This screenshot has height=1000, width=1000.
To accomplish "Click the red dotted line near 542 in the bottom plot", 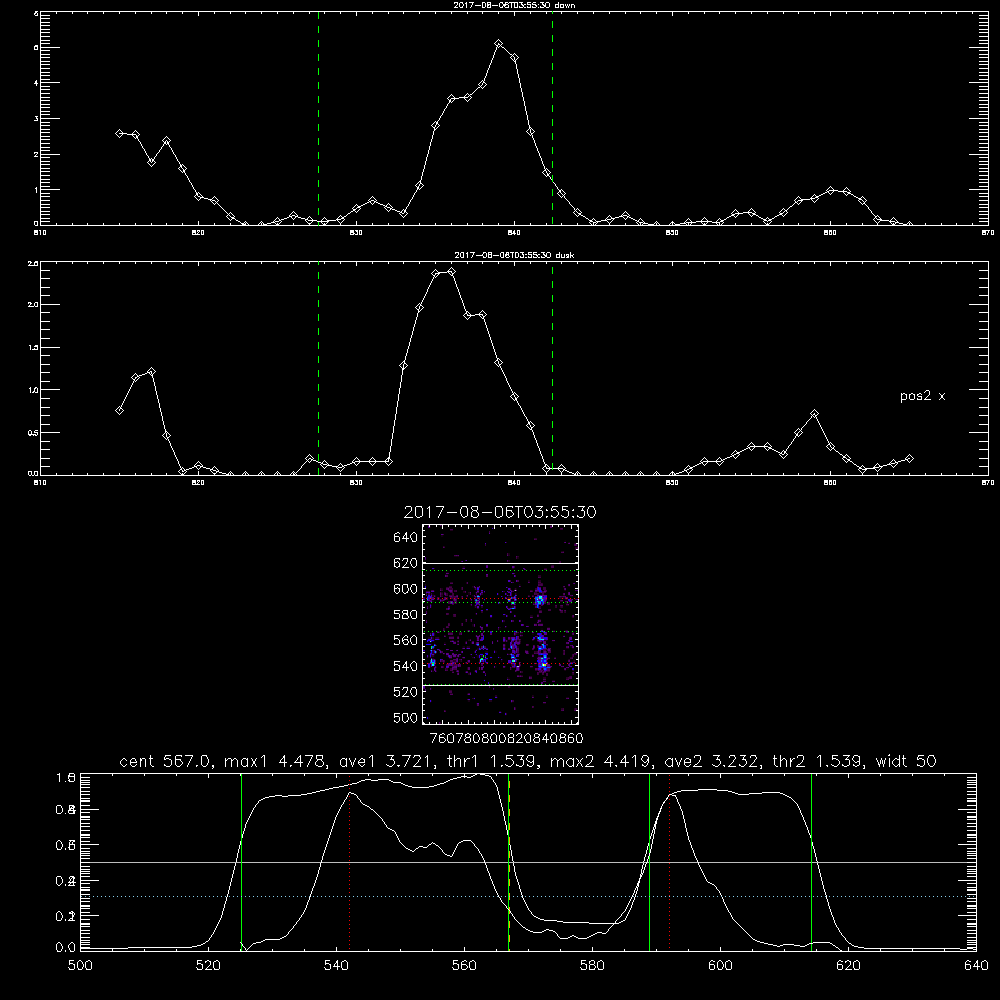I will click(x=349, y=862).
